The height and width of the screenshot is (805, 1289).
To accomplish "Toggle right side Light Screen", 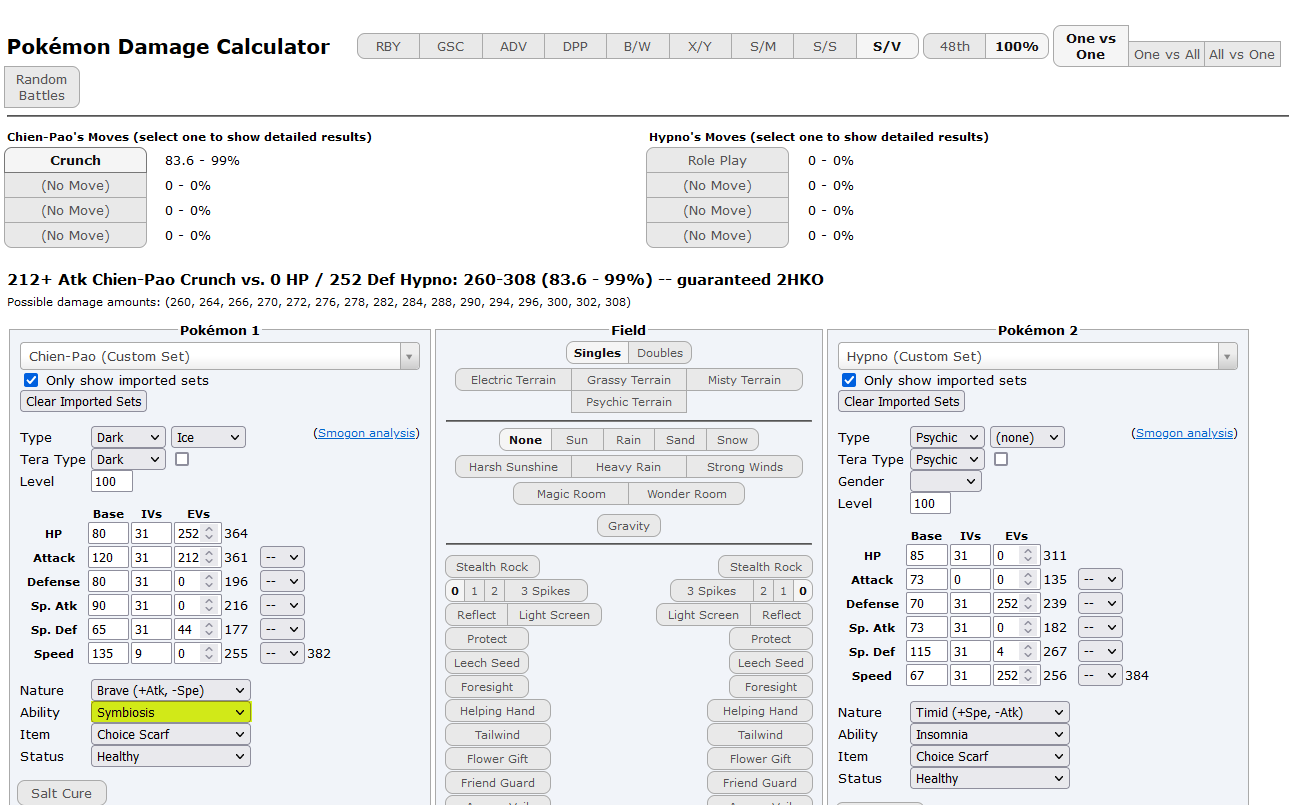I will point(703,614).
